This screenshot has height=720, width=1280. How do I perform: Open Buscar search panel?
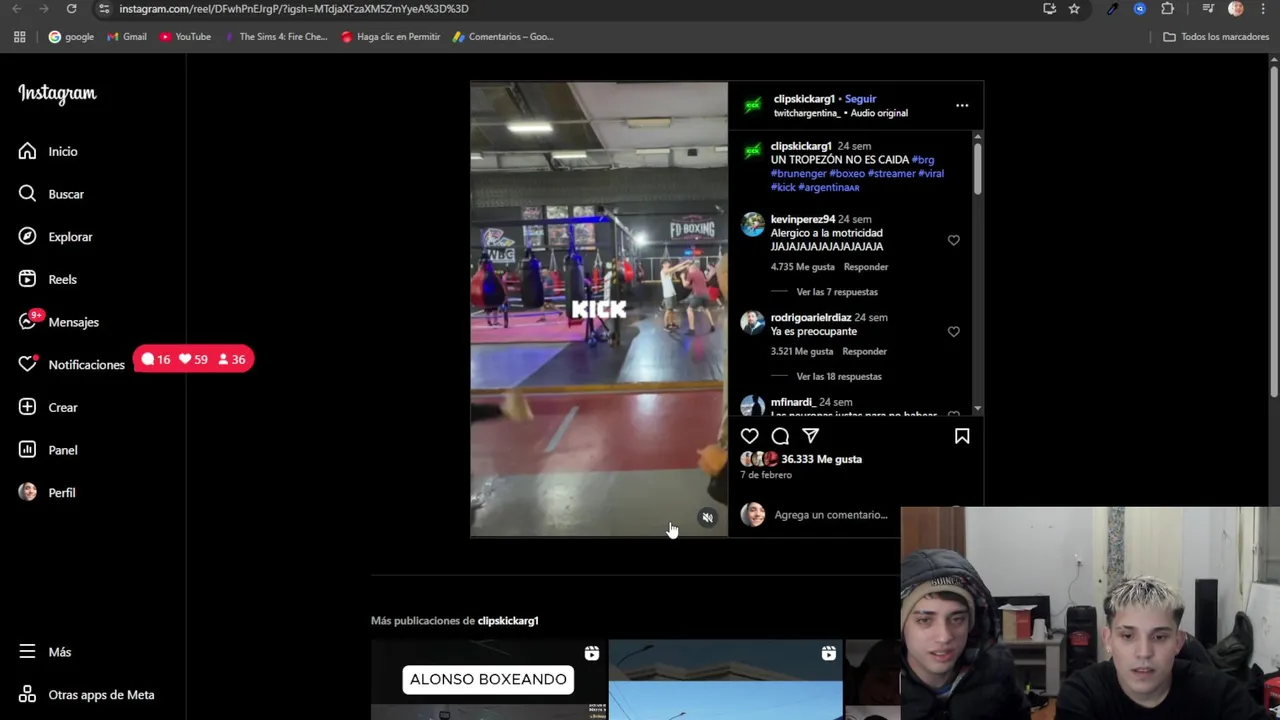pyautogui.click(x=50, y=194)
